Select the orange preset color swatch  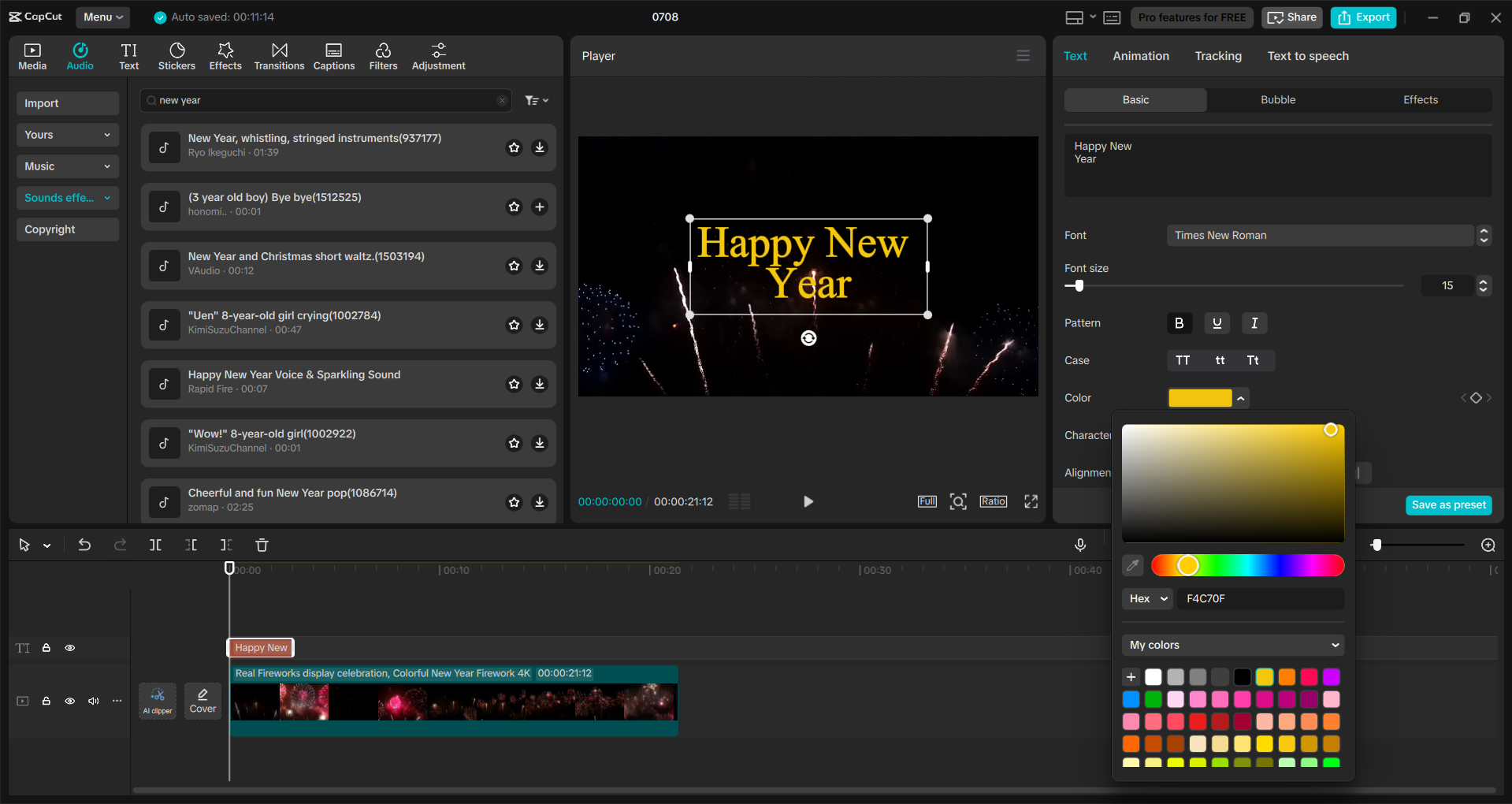click(x=1287, y=677)
